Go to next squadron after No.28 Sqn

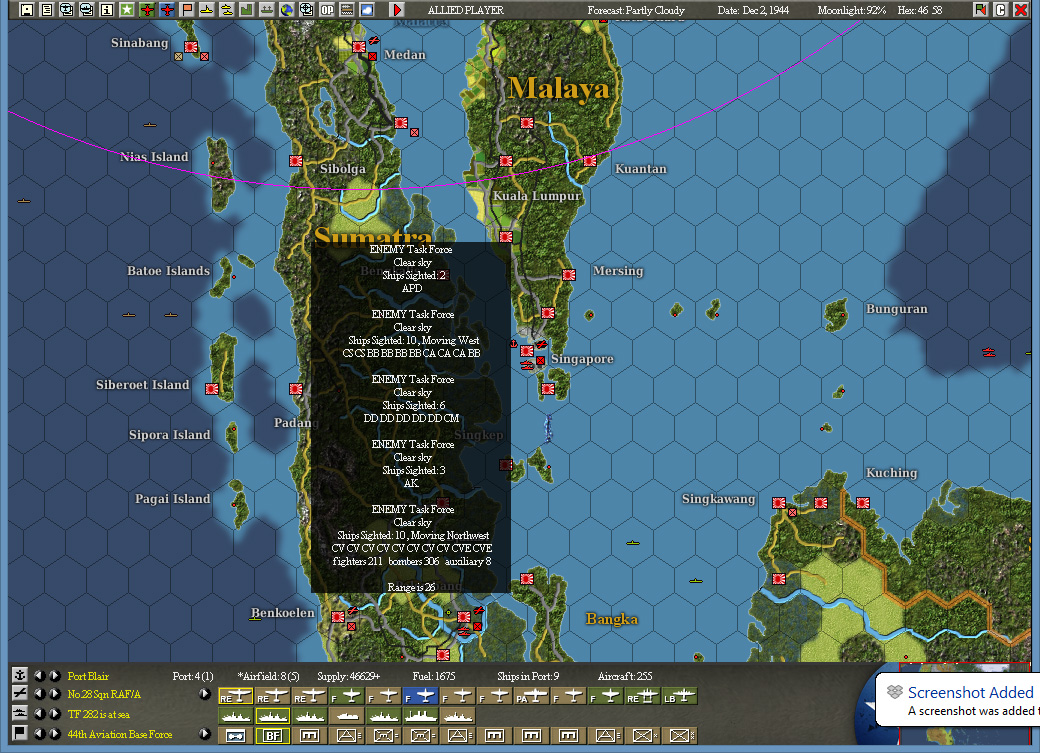coord(54,694)
